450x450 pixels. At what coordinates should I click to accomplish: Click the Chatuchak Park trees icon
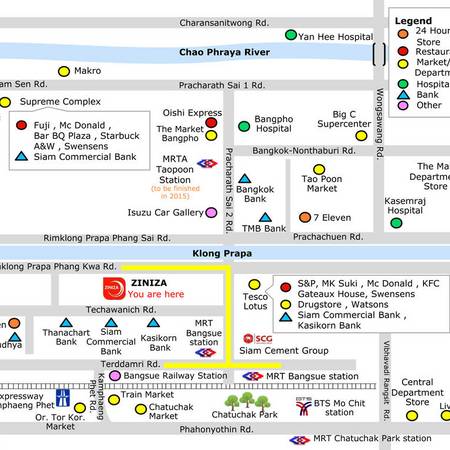(247, 402)
